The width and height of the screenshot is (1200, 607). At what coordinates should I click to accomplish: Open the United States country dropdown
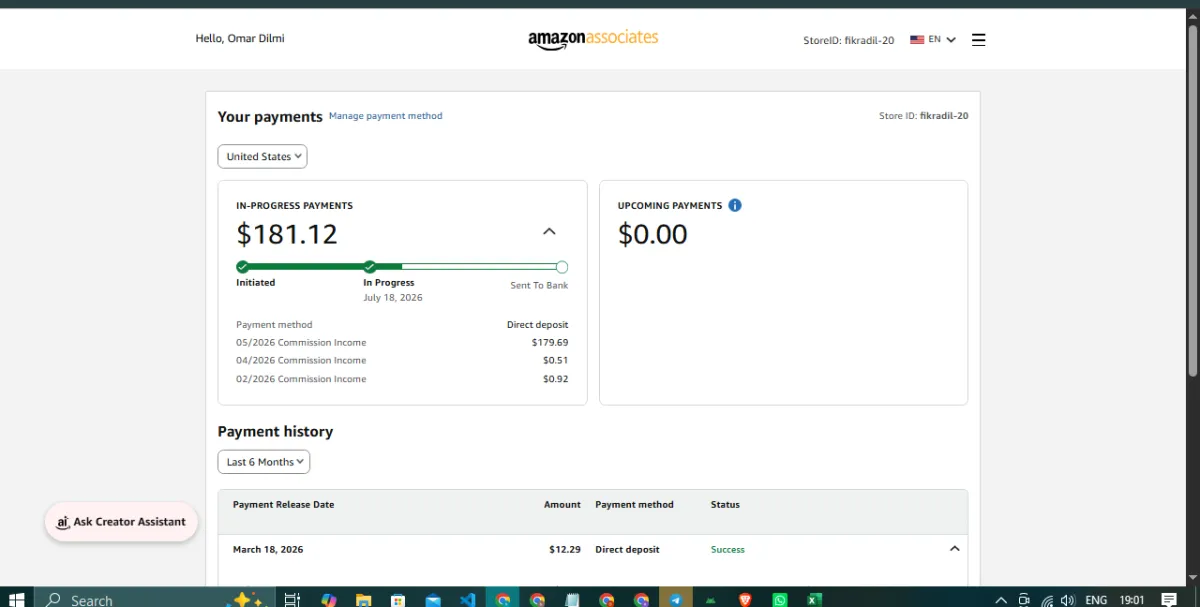pyautogui.click(x=262, y=156)
